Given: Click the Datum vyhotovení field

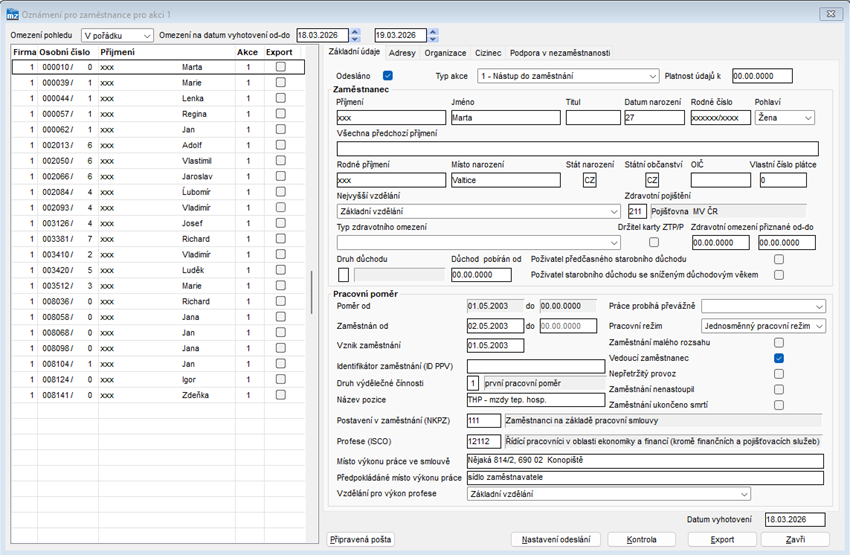Looking at the screenshot, I should (795, 519).
